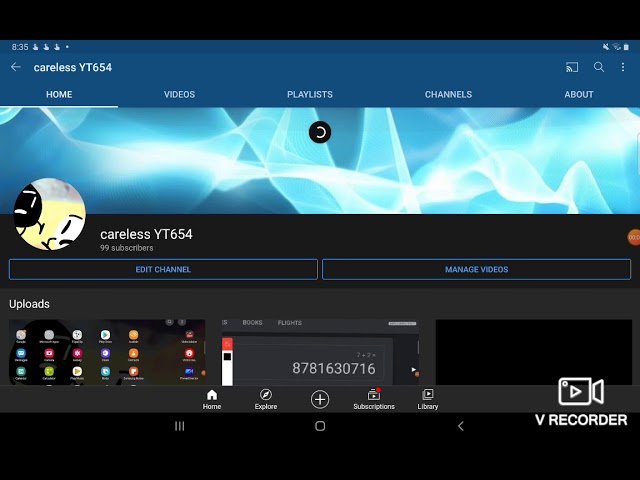Tap the Android recent apps button

click(x=180, y=426)
